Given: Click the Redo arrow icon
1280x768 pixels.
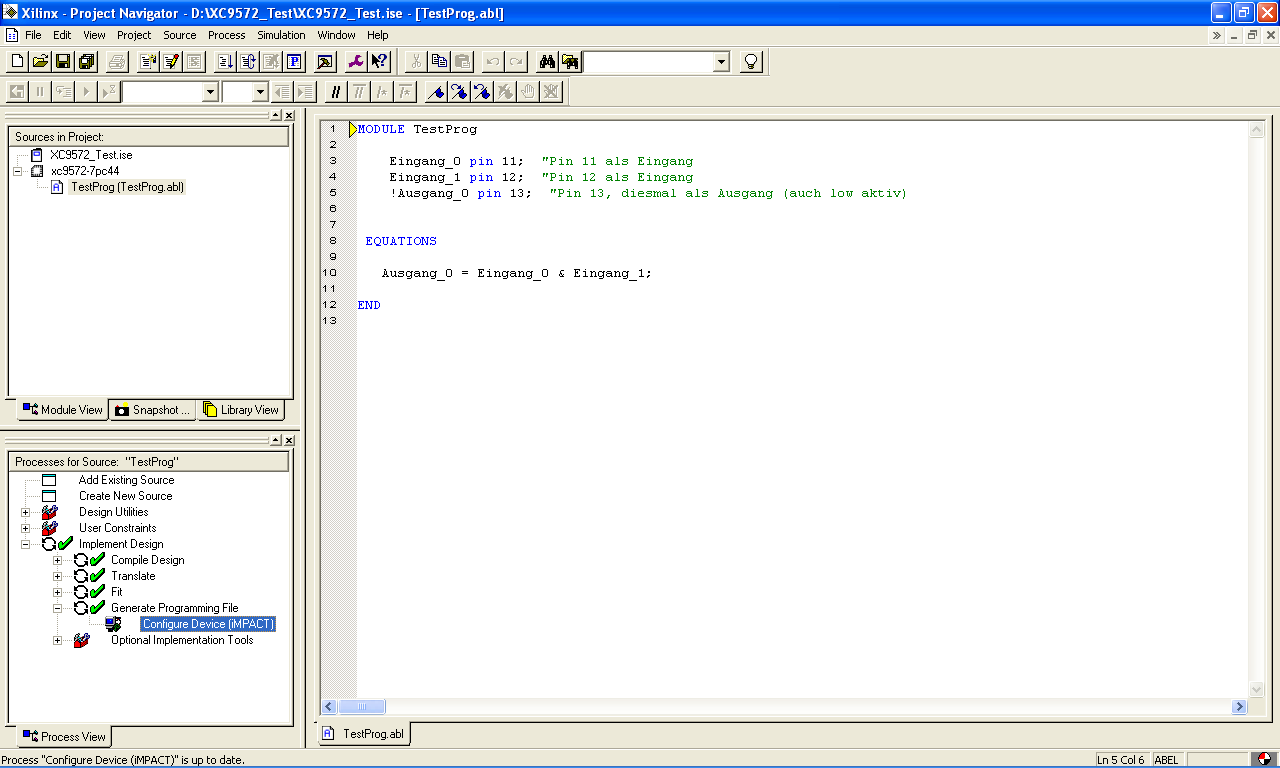Looking at the screenshot, I should (515, 62).
